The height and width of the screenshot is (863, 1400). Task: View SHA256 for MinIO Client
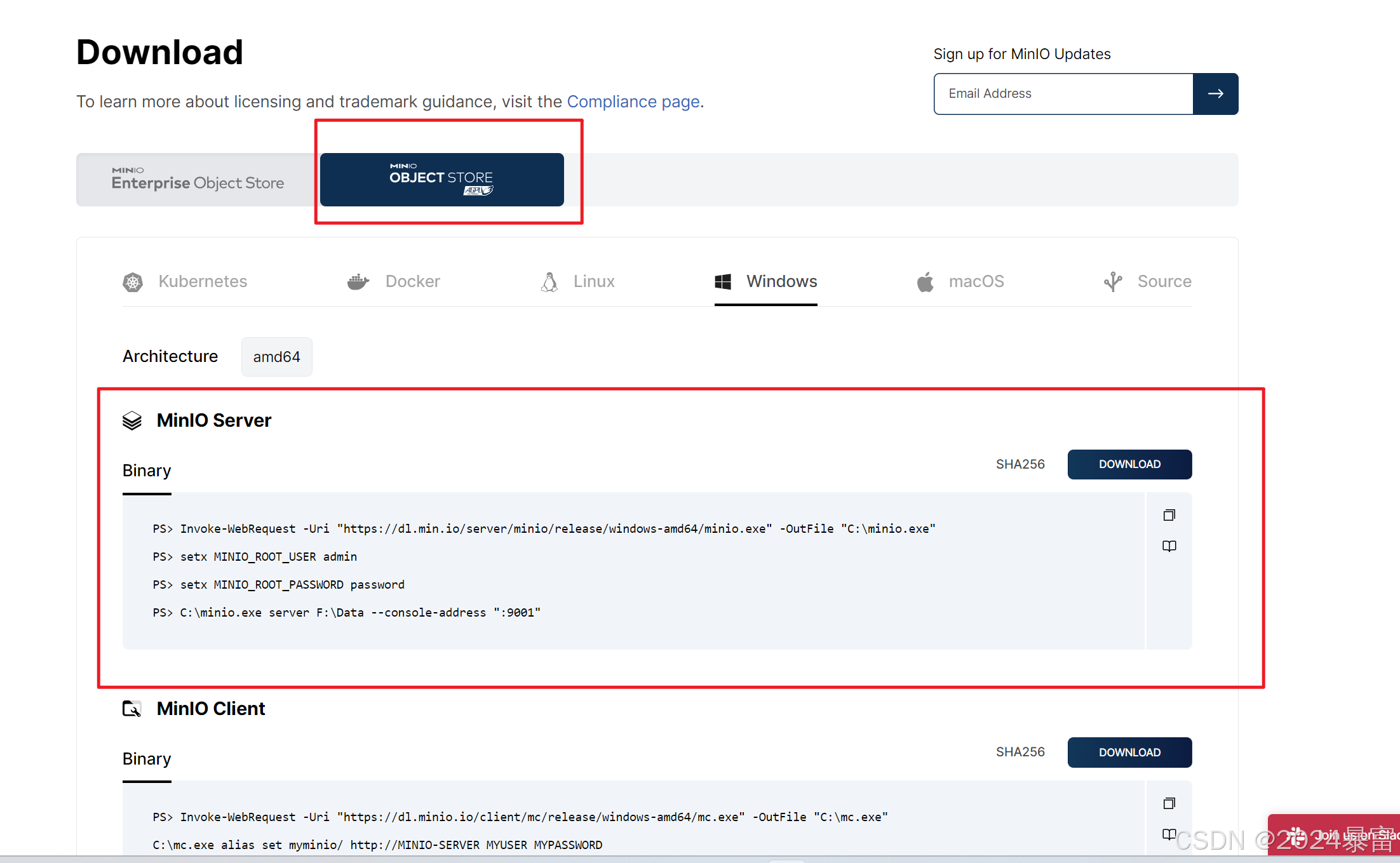coord(1020,753)
